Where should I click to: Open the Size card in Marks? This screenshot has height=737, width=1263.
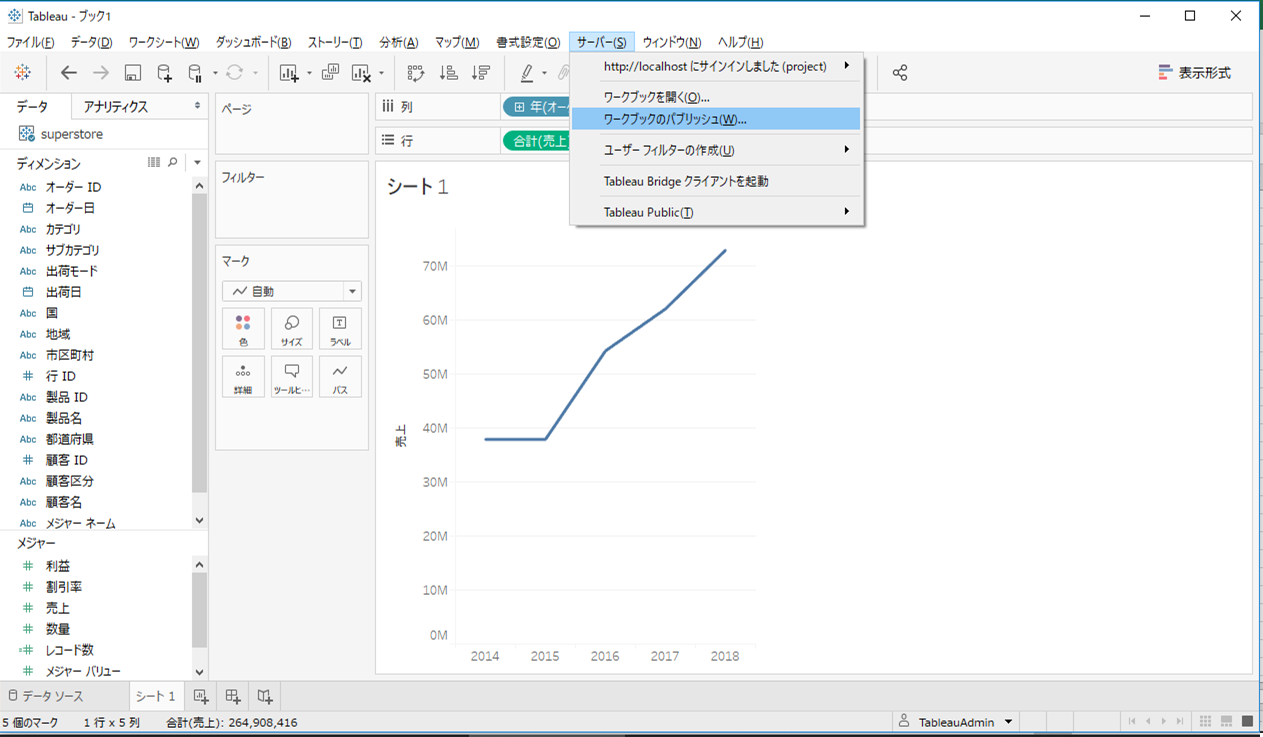(292, 328)
